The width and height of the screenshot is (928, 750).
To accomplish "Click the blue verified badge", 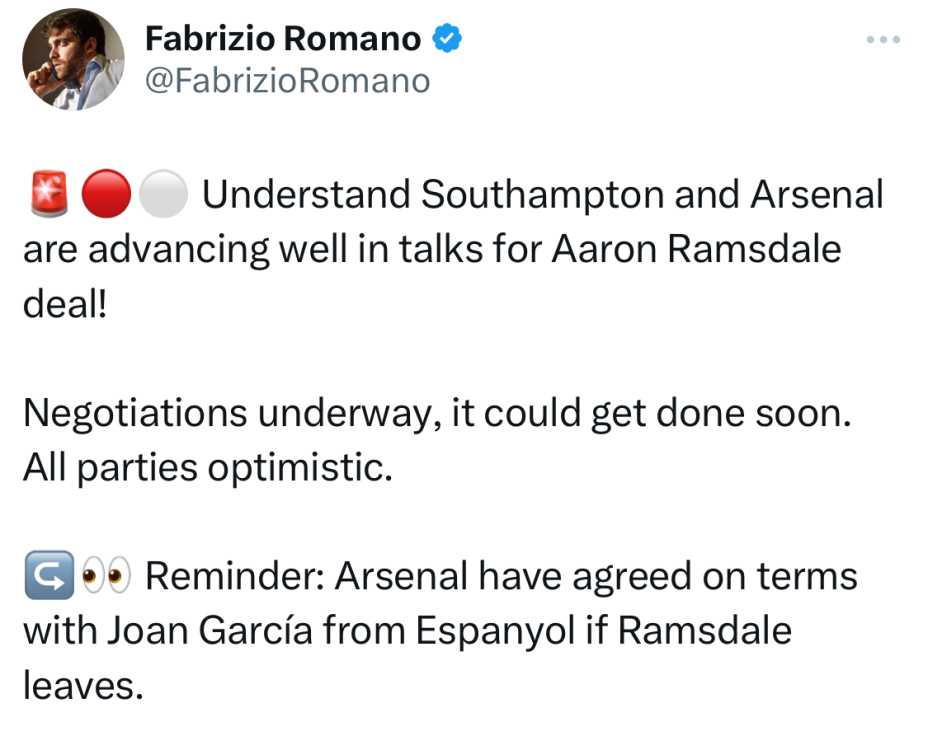I will coord(445,39).
